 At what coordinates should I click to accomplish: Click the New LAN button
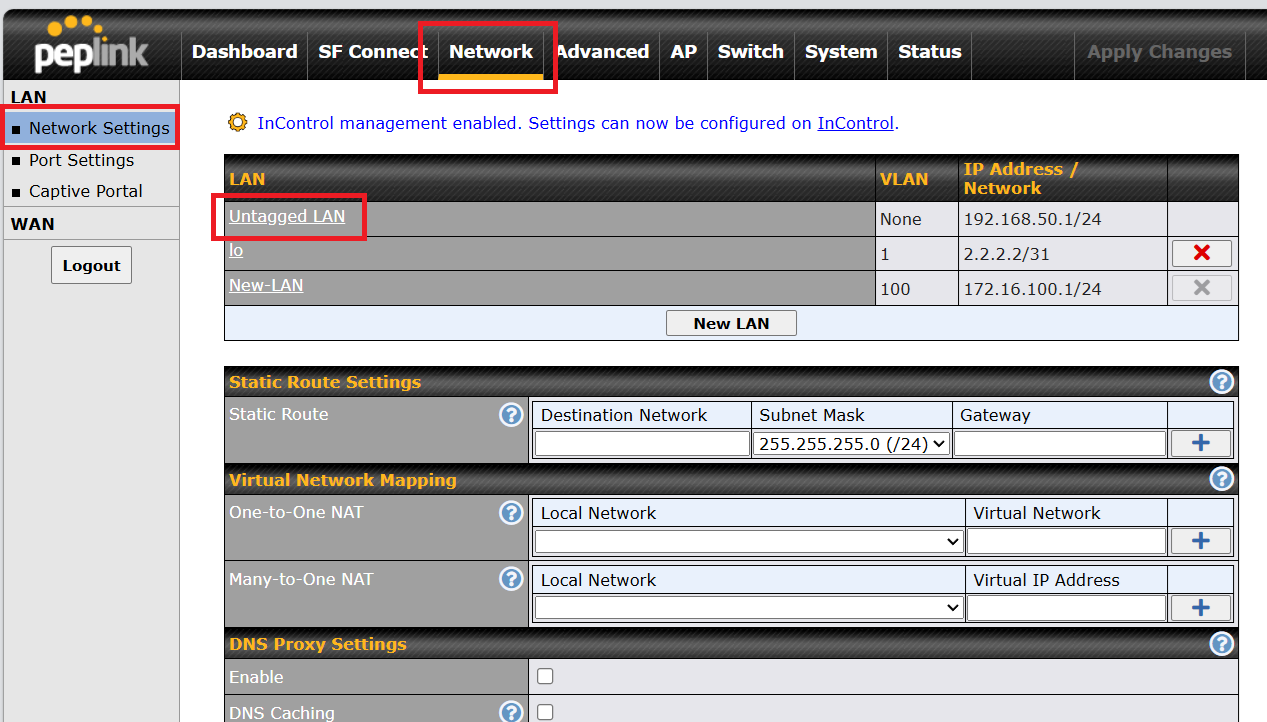731,323
